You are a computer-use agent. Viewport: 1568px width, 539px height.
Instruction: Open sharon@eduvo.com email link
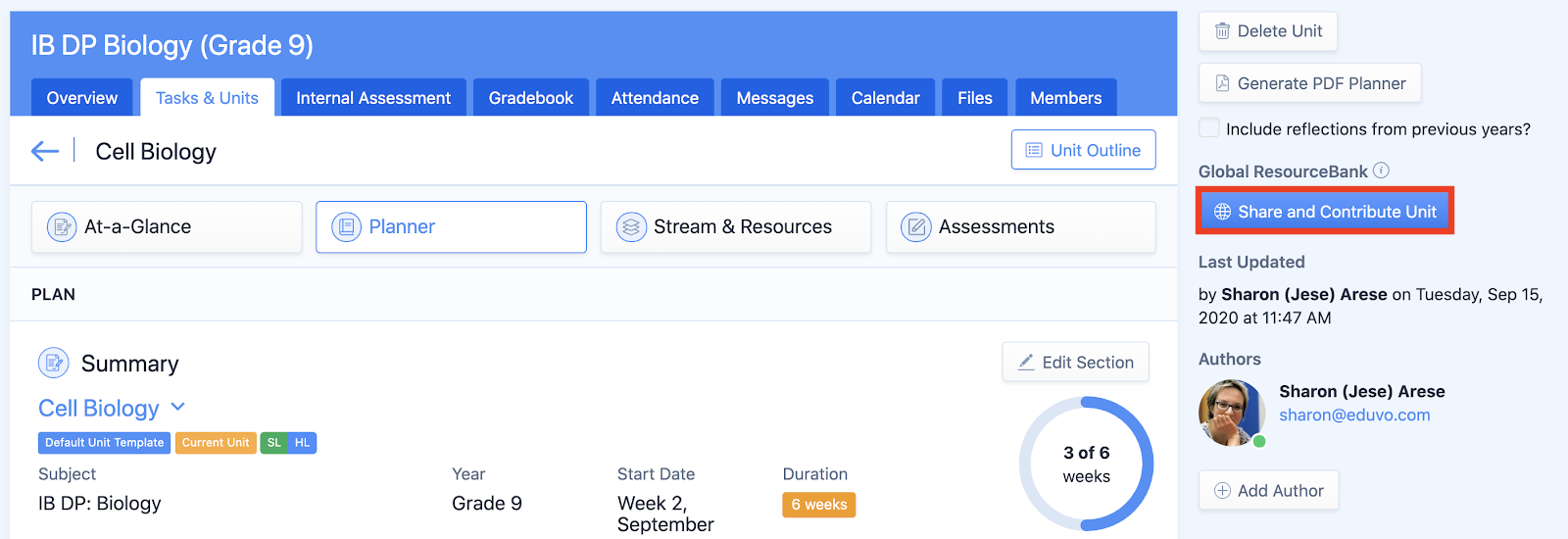click(x=1353, y=415)
